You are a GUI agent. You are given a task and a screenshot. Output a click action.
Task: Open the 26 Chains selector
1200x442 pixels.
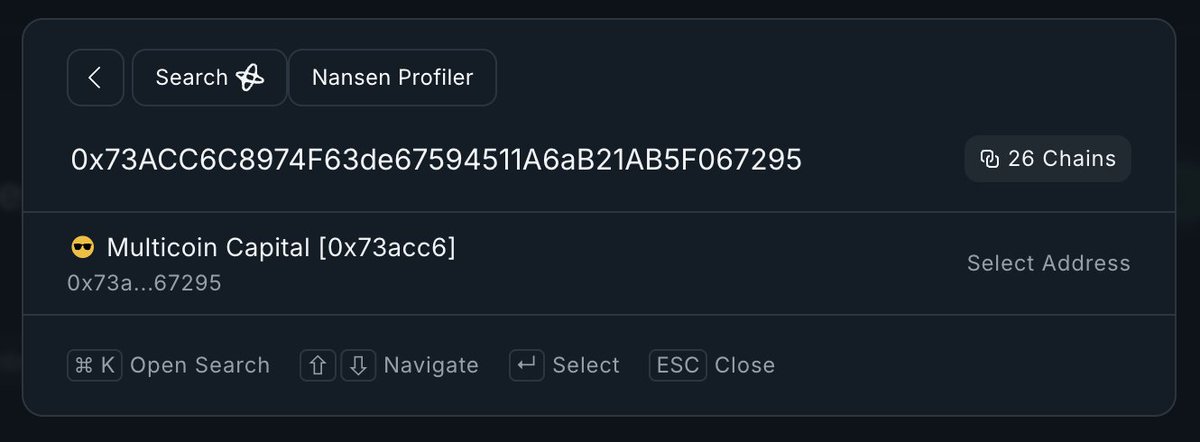click(x=1047, y=159)
